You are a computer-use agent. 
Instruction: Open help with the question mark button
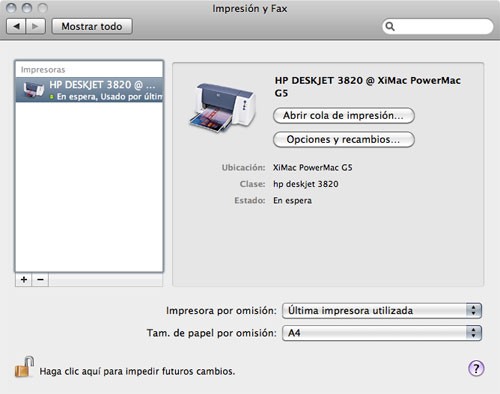476,368
